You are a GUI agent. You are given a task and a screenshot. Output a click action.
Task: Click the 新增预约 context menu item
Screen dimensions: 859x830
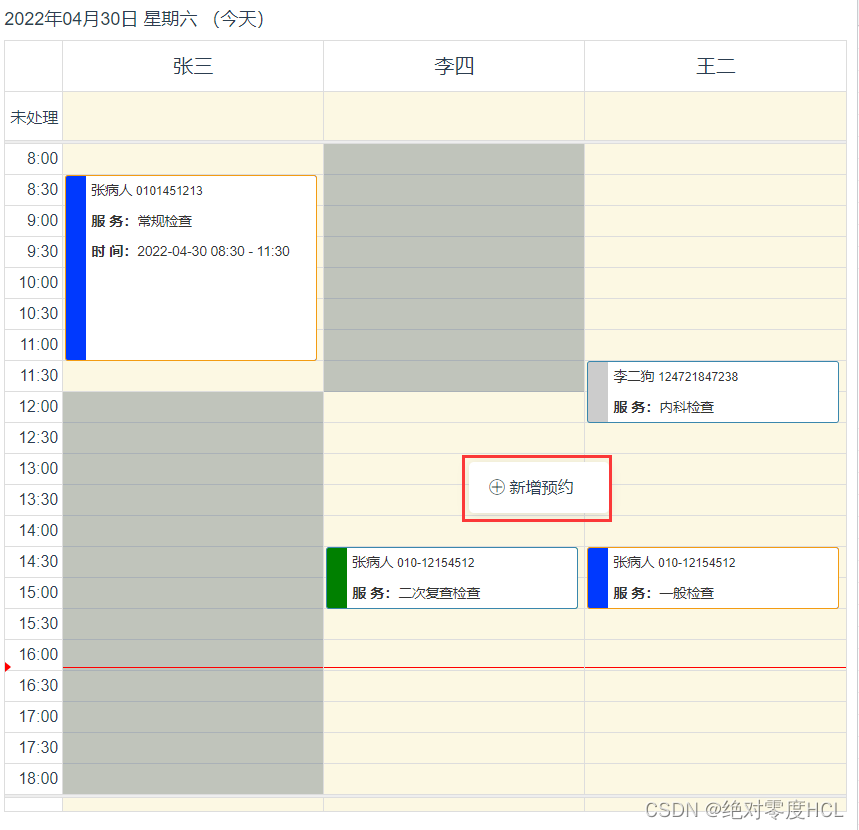tap(539, 488)
